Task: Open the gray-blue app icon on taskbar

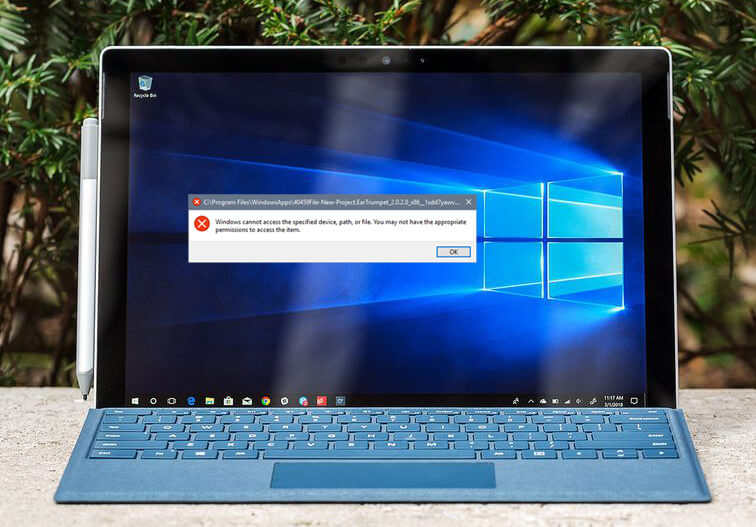Action: [x=340, y=401]
